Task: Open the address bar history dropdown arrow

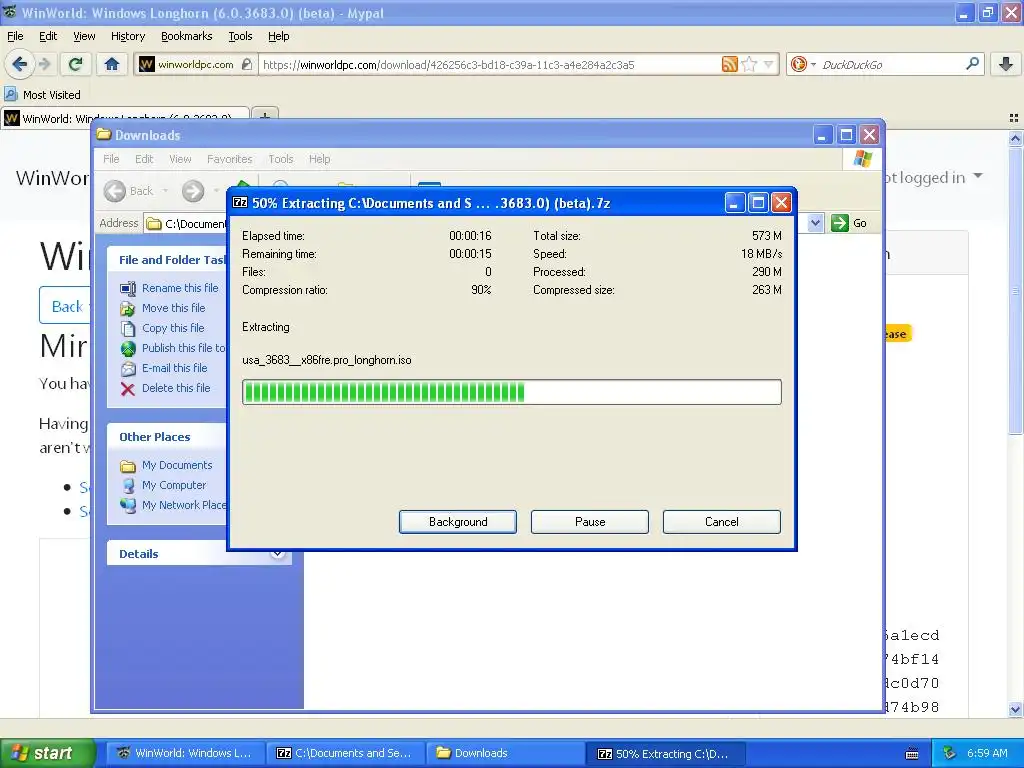Action: [769, 64]
